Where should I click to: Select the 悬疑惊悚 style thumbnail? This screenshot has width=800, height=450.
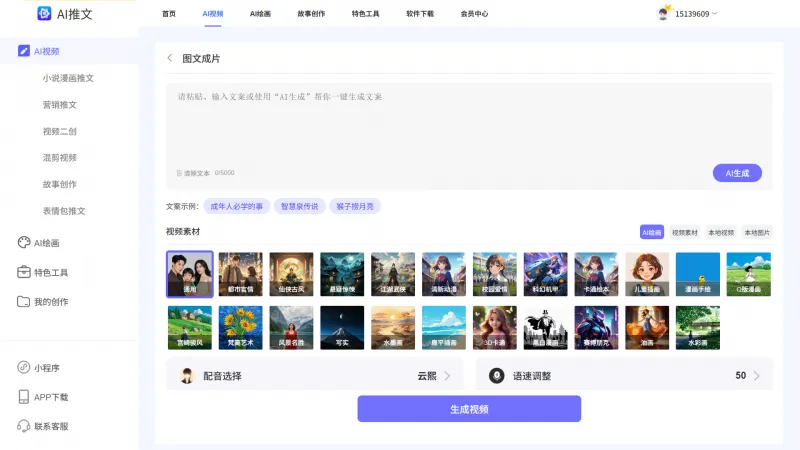(342, 274)
